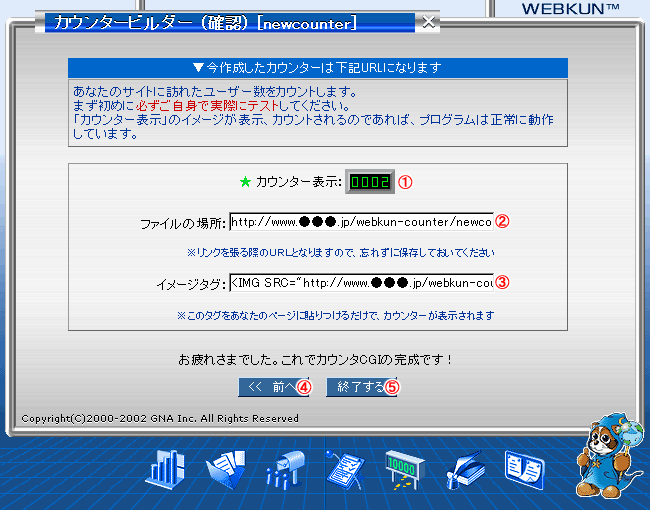
Task: Open the quill and book icon
Action: 465,470
